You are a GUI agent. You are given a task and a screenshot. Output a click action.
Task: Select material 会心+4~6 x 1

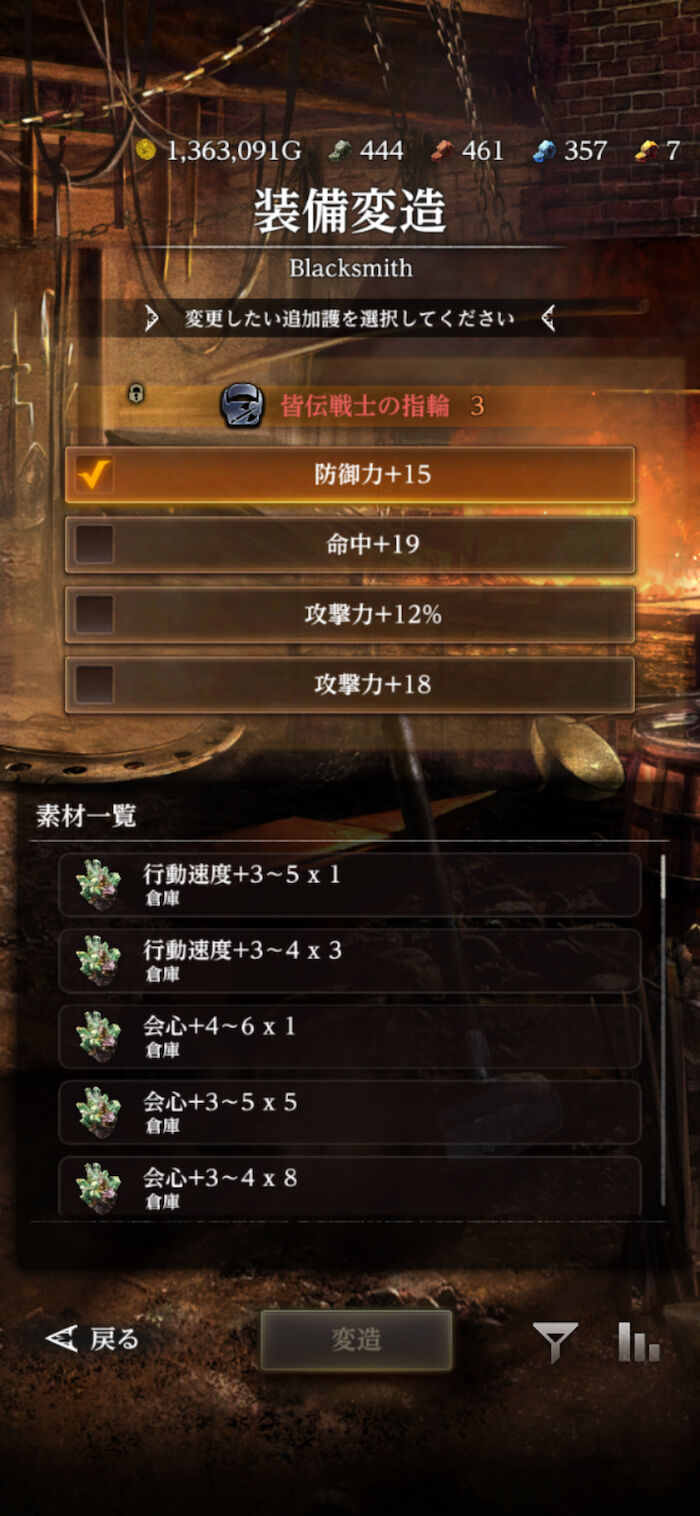tap(349, 1037)
